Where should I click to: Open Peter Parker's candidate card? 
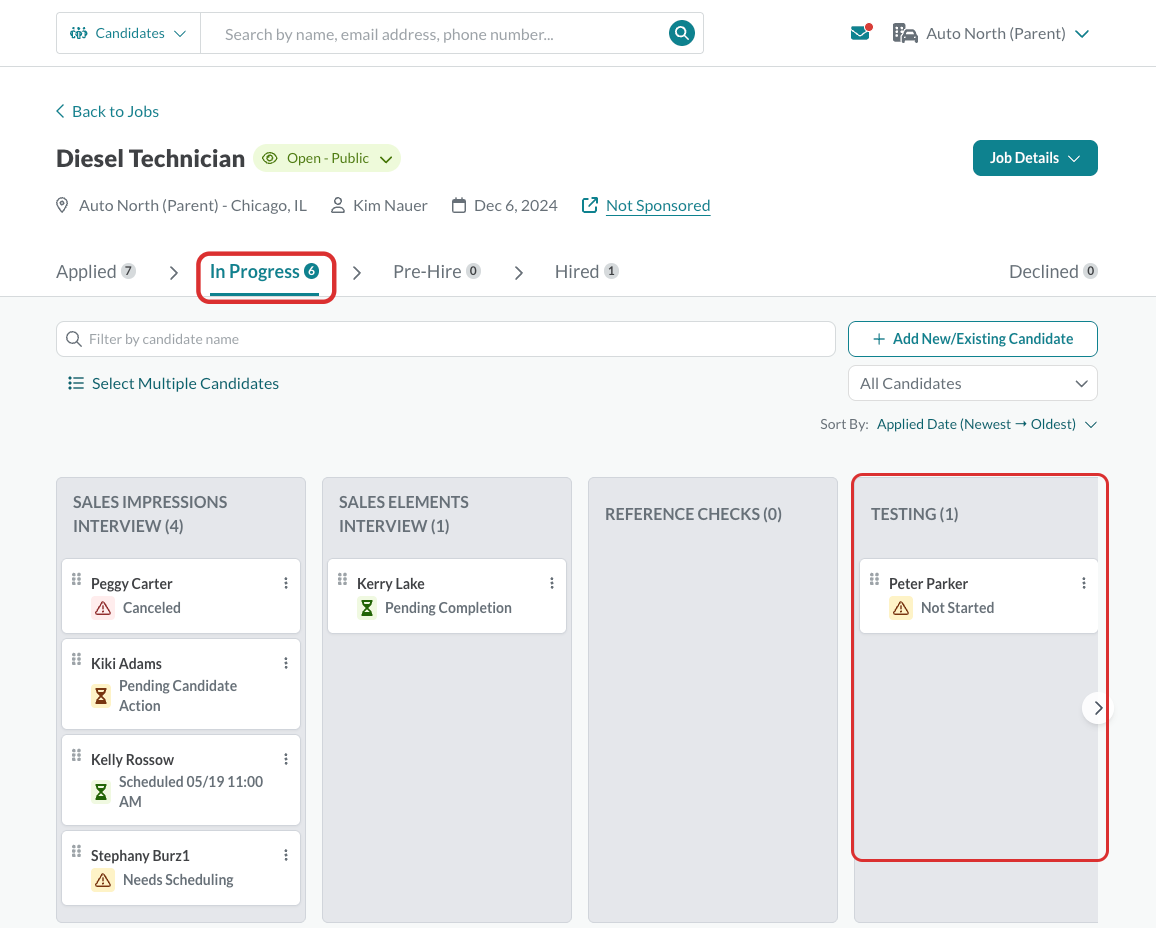click(979, 596)
